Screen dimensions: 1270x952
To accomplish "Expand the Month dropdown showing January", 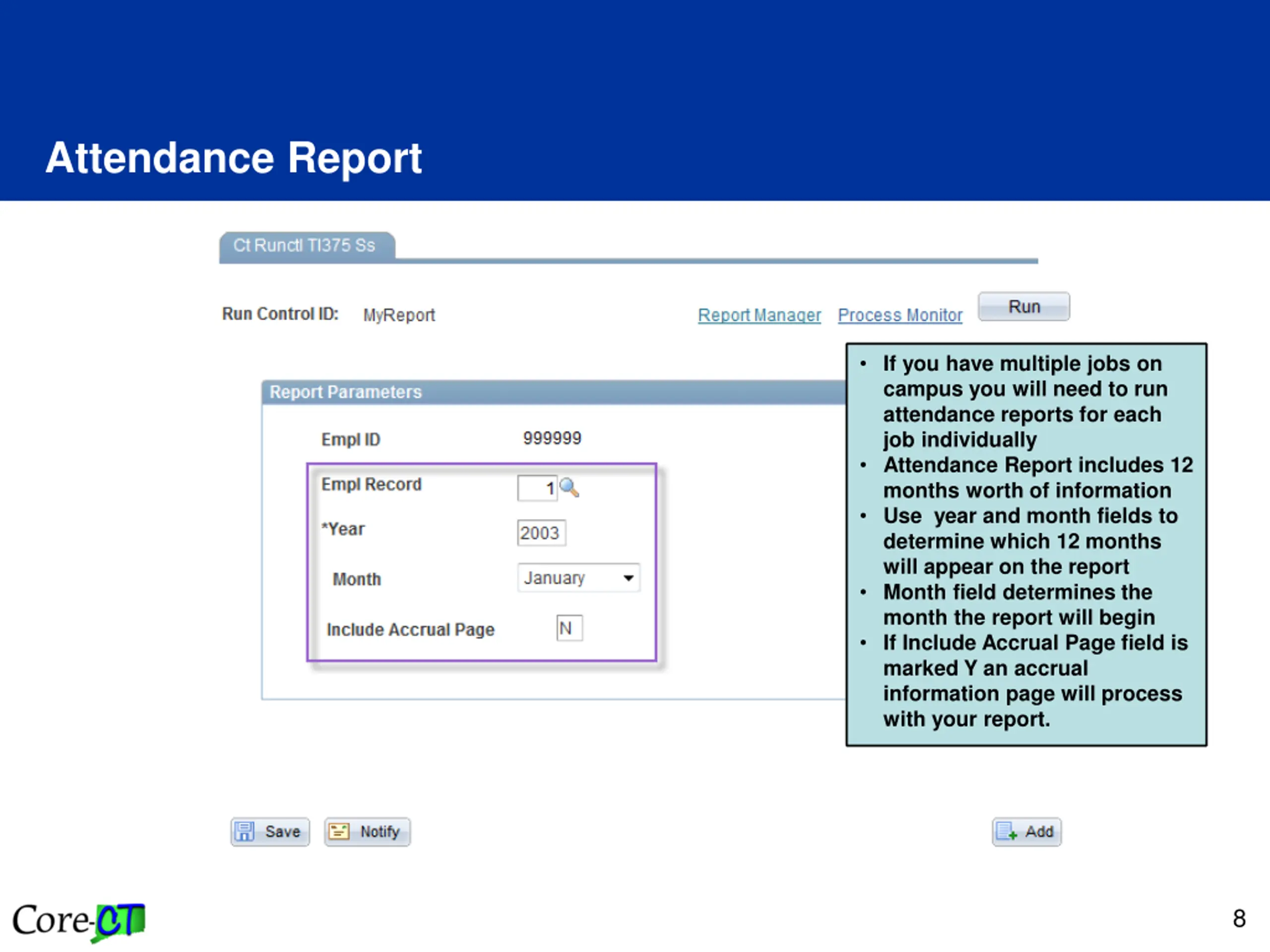I will click(579, 578).
